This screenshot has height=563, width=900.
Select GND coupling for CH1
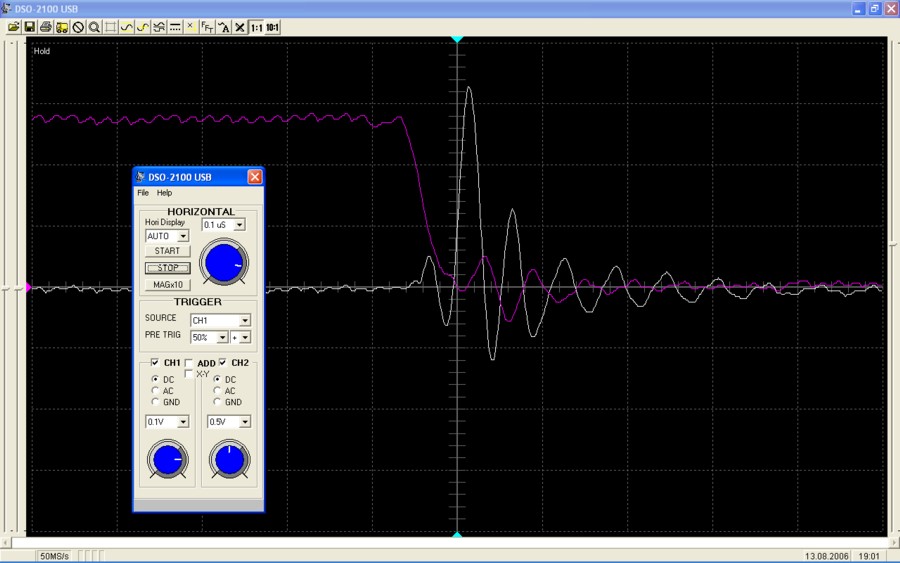[155, 402]
